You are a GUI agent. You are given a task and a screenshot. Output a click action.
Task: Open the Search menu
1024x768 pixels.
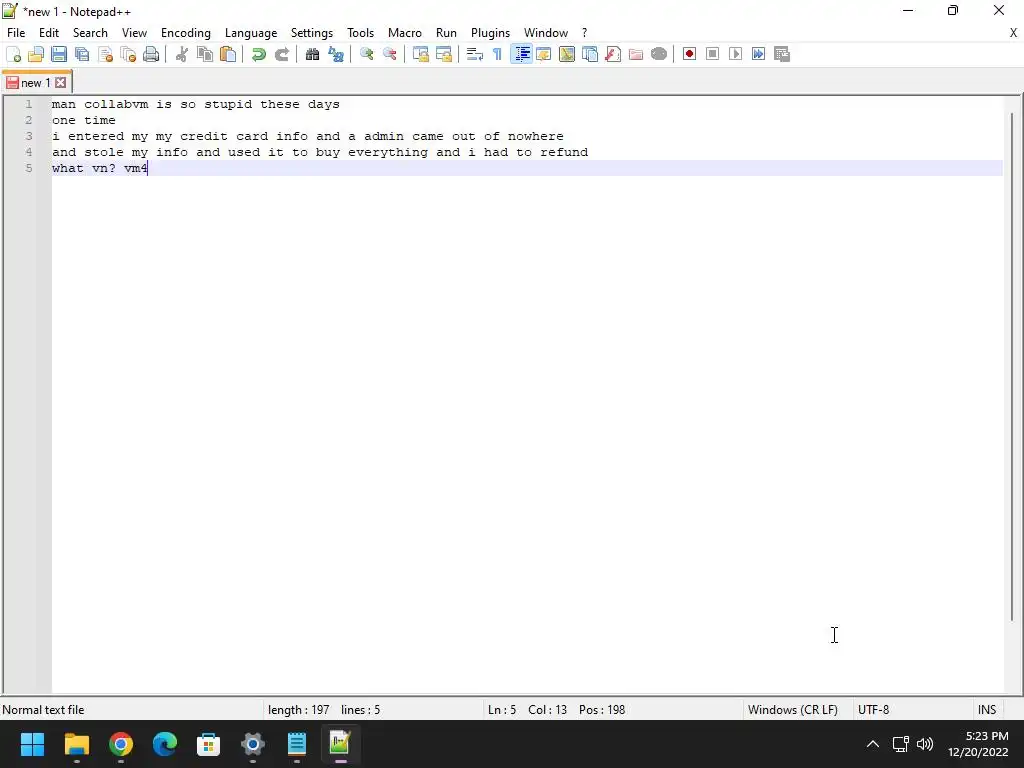90,33
